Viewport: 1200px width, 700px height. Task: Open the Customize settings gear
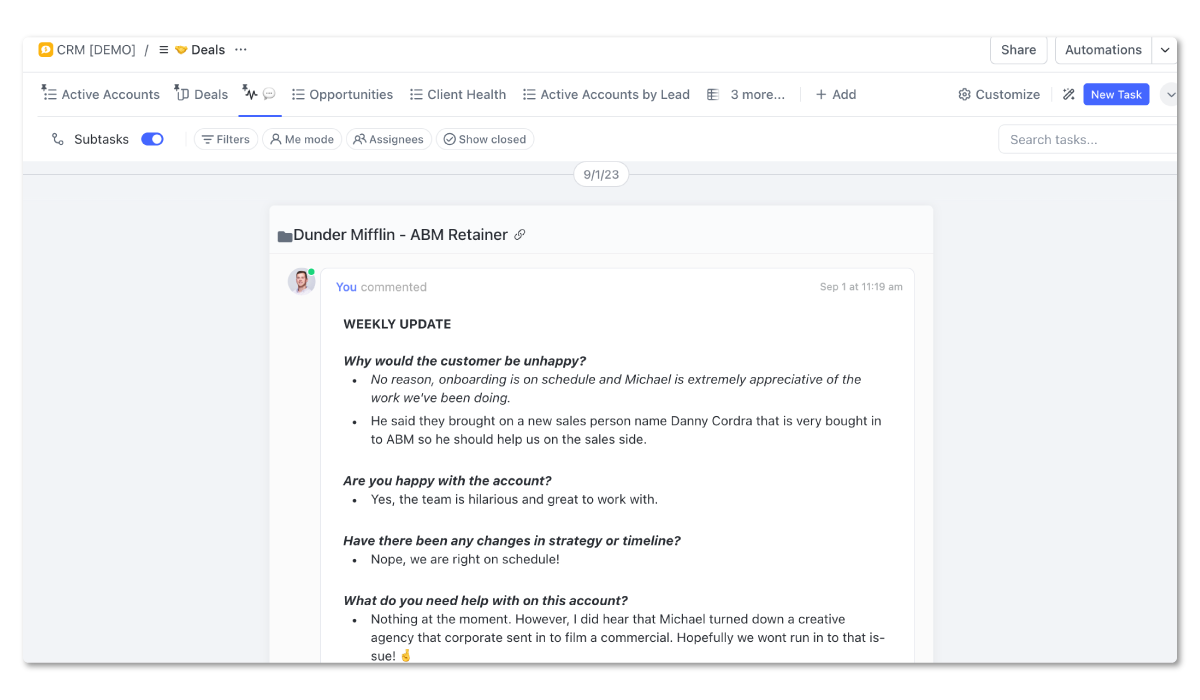click(997, 93)
